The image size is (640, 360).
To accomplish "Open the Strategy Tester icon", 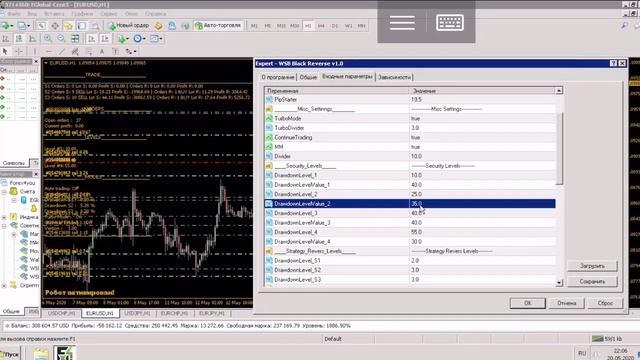I will click(x=95, y=26).
